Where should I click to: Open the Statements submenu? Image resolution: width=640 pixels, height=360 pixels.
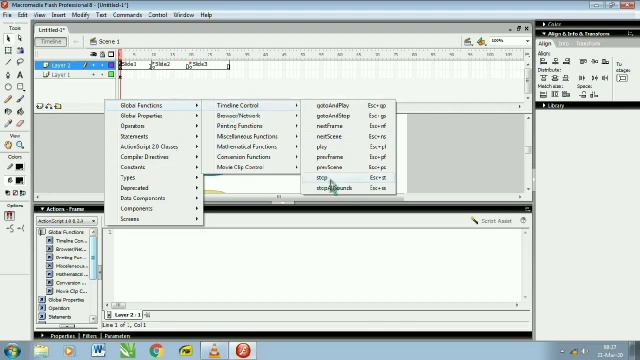pos(154,136)
